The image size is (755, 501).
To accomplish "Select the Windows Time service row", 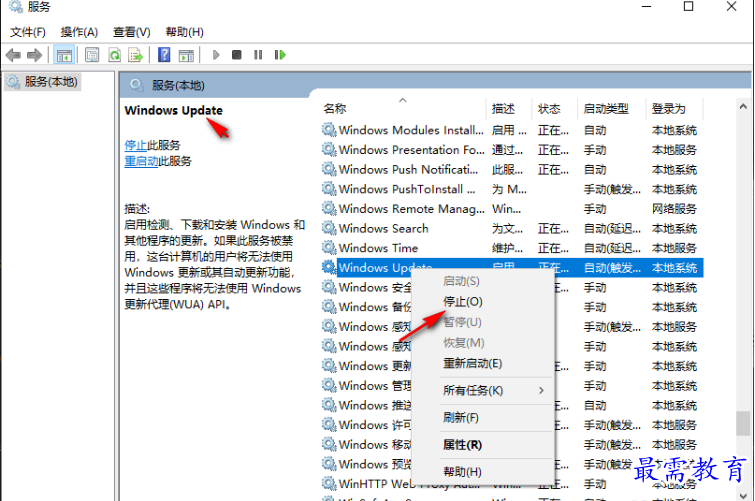I will click(x=512, y=248).
